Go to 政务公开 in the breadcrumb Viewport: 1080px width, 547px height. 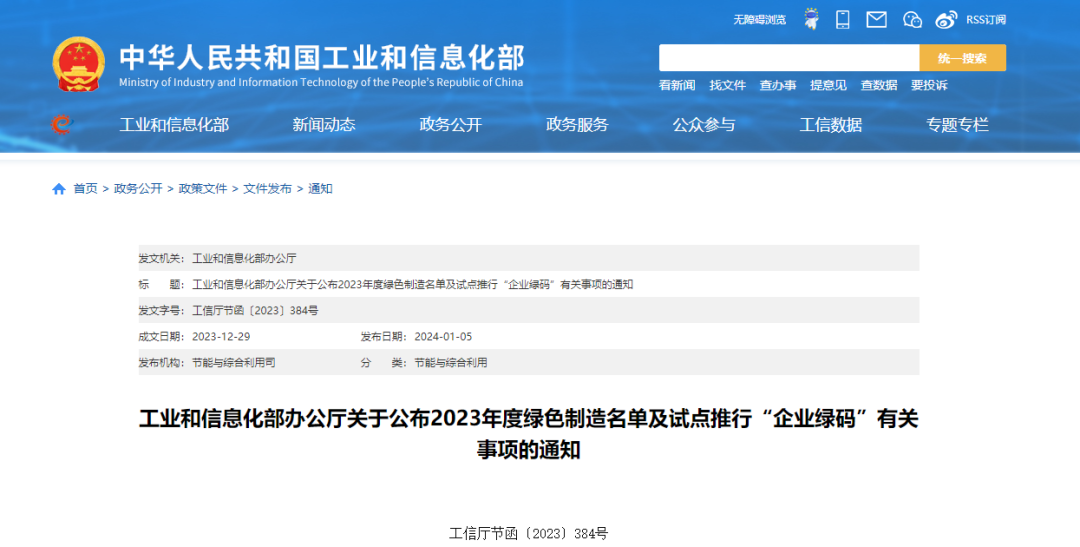pyautogui.click(x=138, y=189)
